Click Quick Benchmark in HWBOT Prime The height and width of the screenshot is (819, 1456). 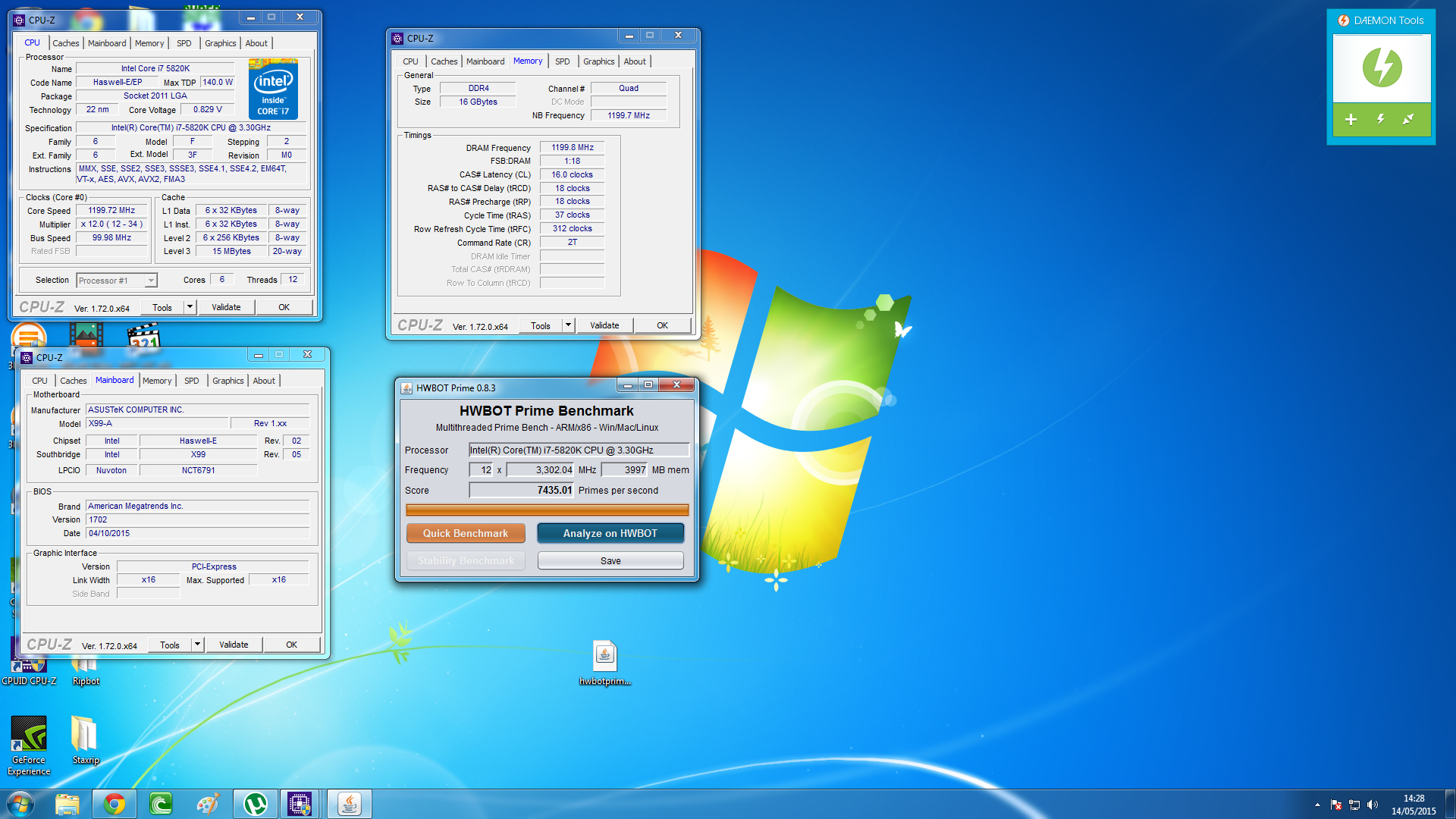coord(466,533)
